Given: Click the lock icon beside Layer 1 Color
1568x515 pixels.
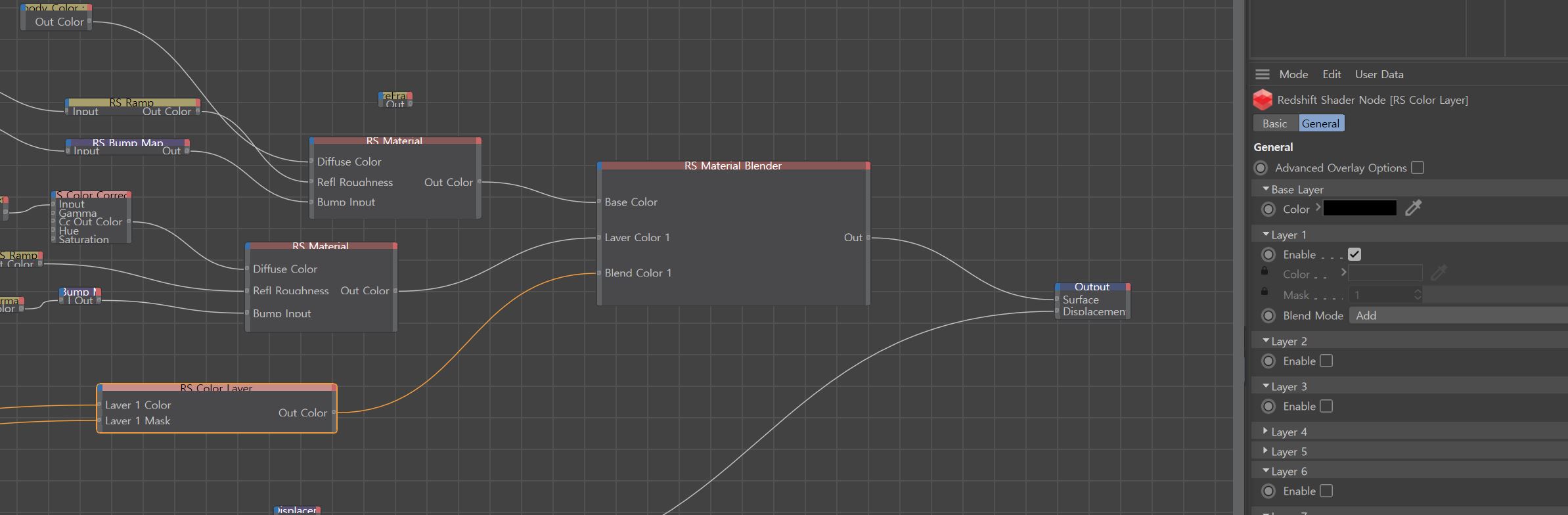Looking at the screenshot, I should pyautogui.click(x=1265, y=271).
